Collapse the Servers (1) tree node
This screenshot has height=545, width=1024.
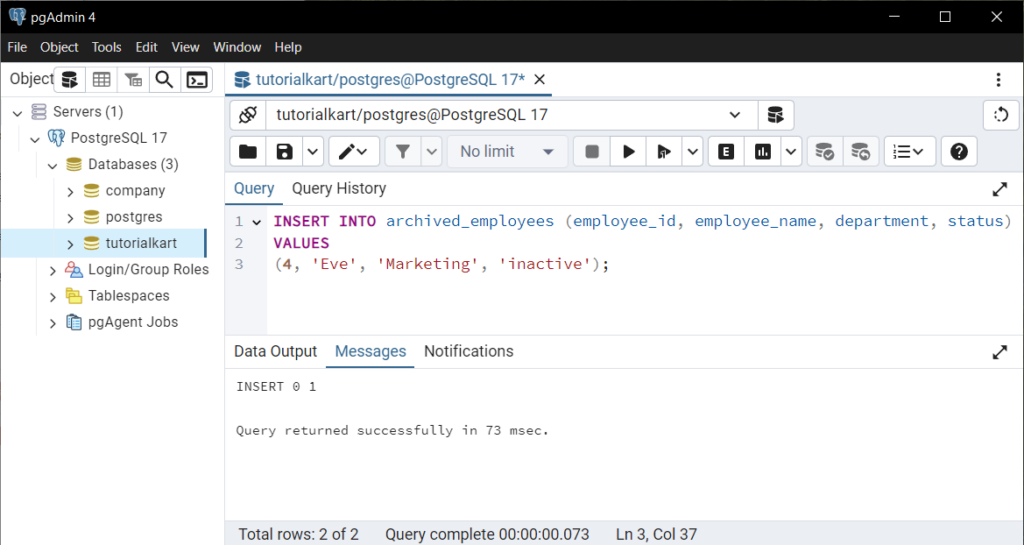18,112
